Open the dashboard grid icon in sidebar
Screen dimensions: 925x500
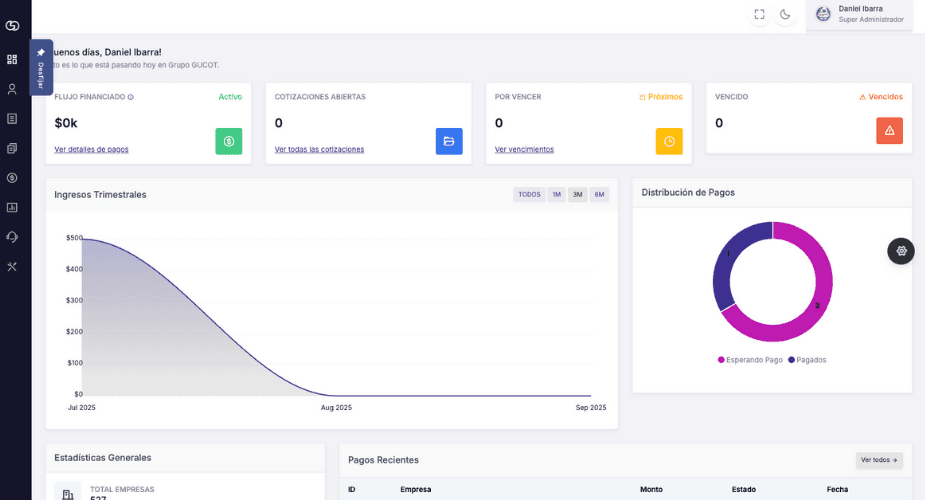coord(12,59)
